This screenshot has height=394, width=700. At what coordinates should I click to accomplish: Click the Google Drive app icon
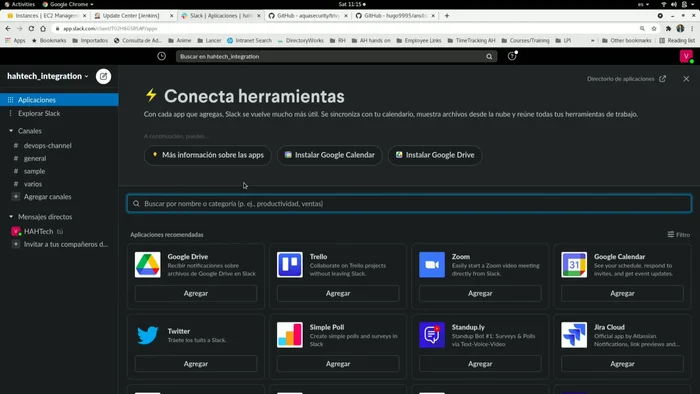click(148, 265)
